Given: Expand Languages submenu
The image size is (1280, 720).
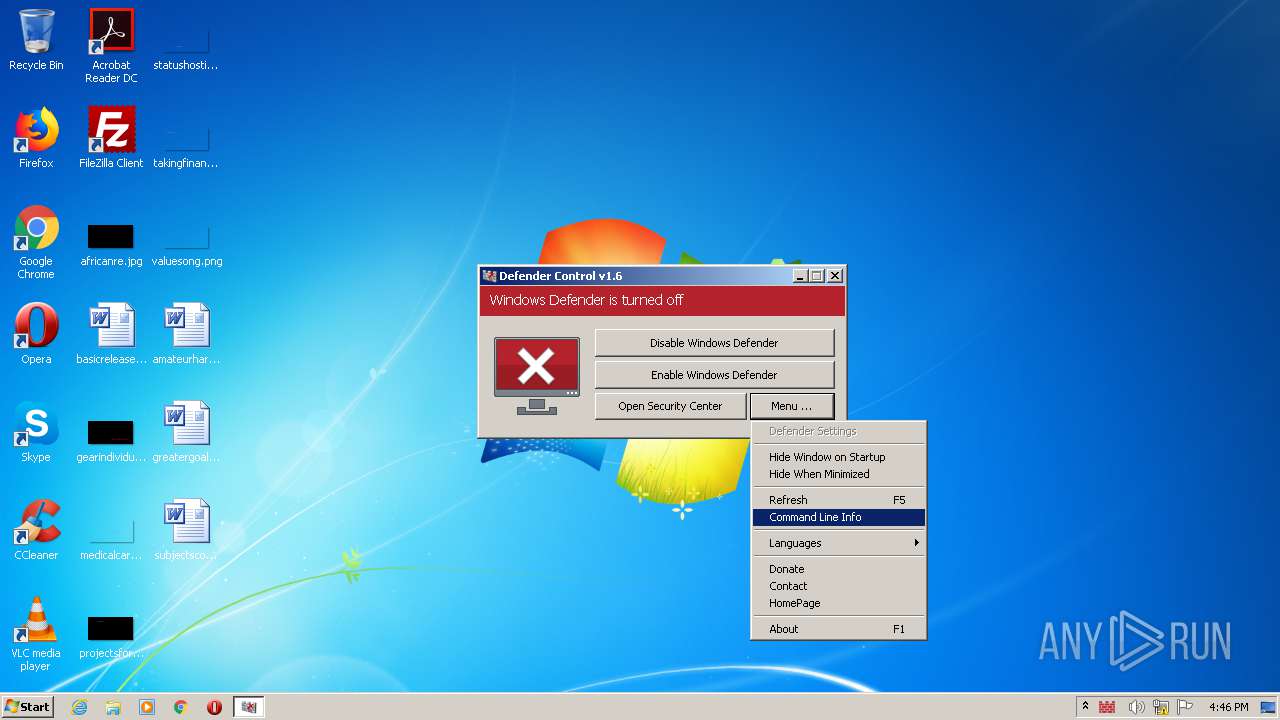Looking at the screenshot, I should [x=839, y=543].
